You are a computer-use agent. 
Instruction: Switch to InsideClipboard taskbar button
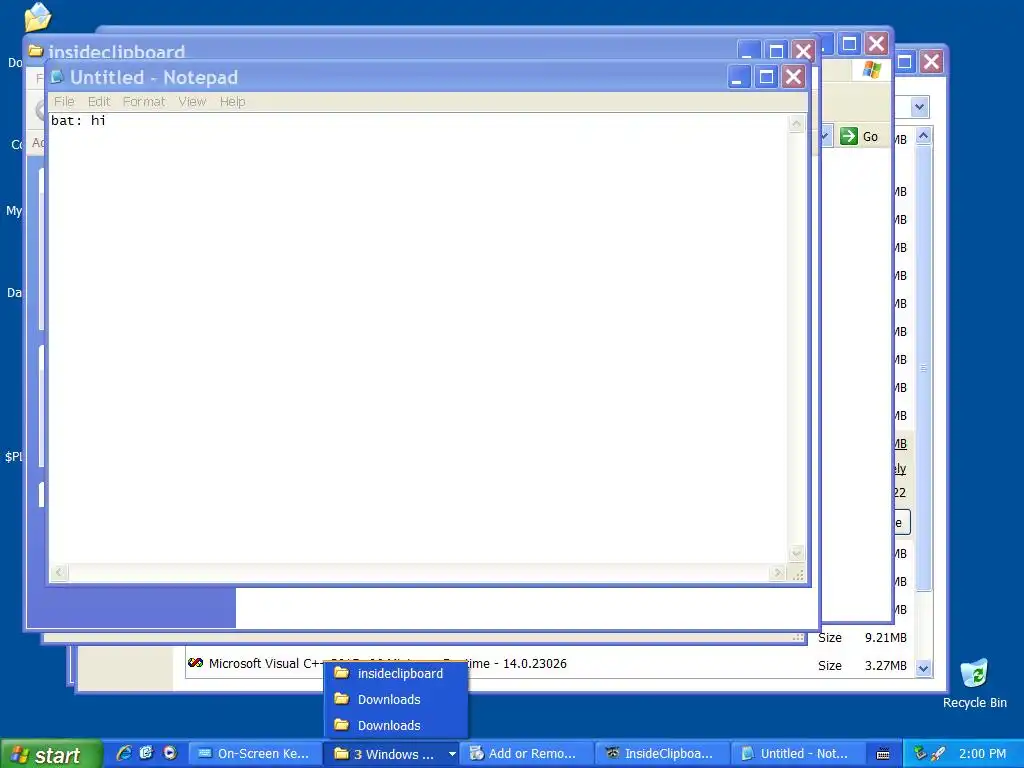663,754
